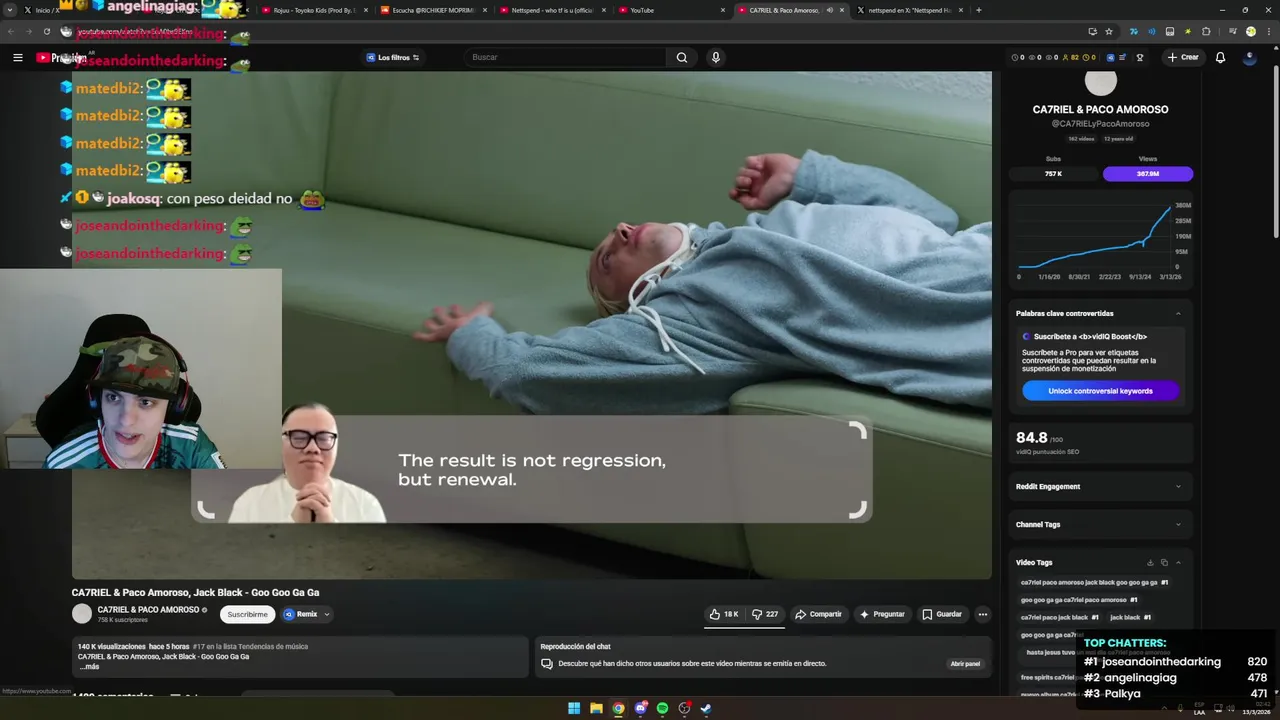This screenshot has width=1280, height=720.
Task: Collapse Palabras clave controvertidas panel
Action: click(x=1178, y=313)
